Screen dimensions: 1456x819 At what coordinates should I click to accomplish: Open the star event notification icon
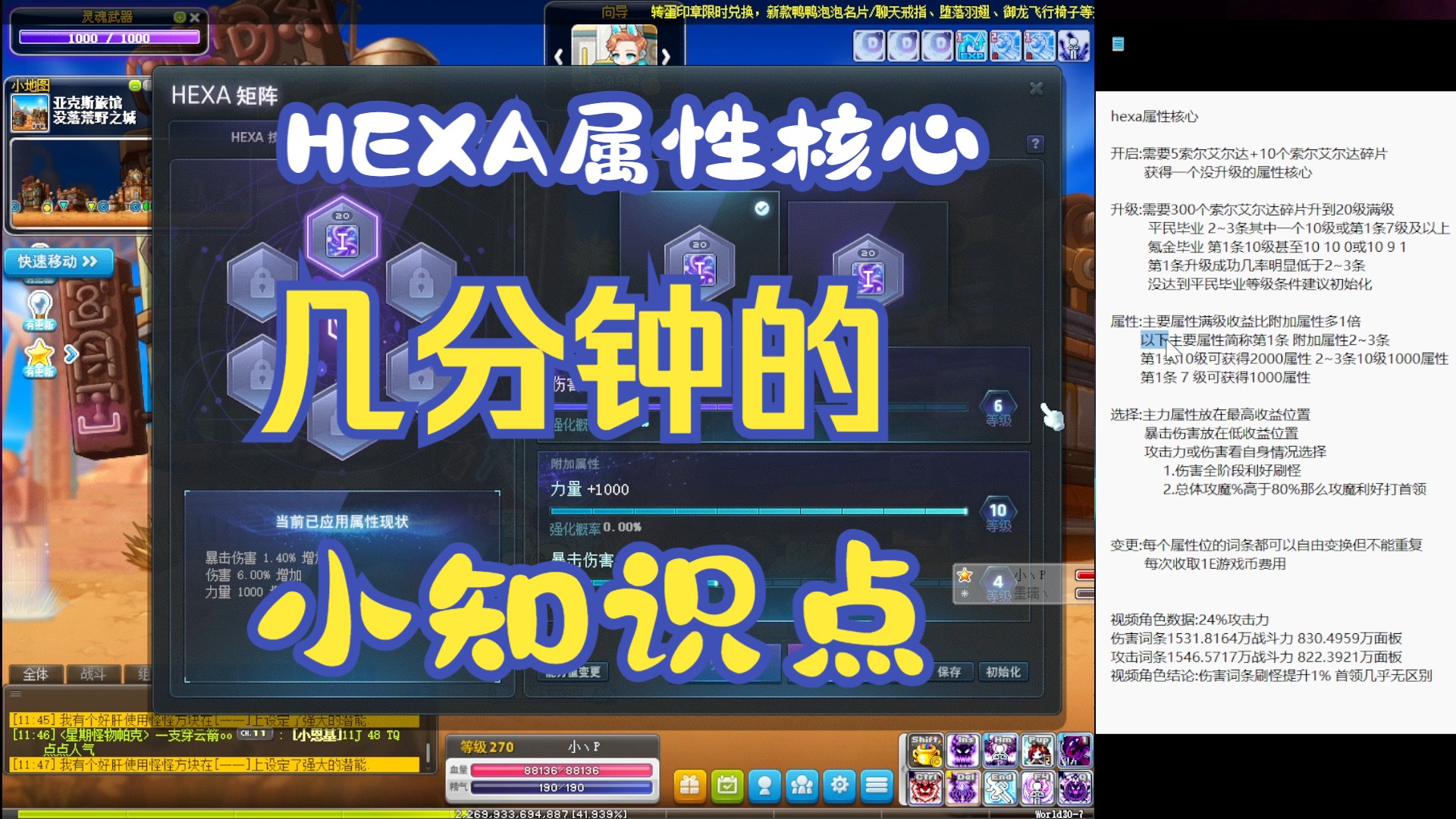coord(39,356)
